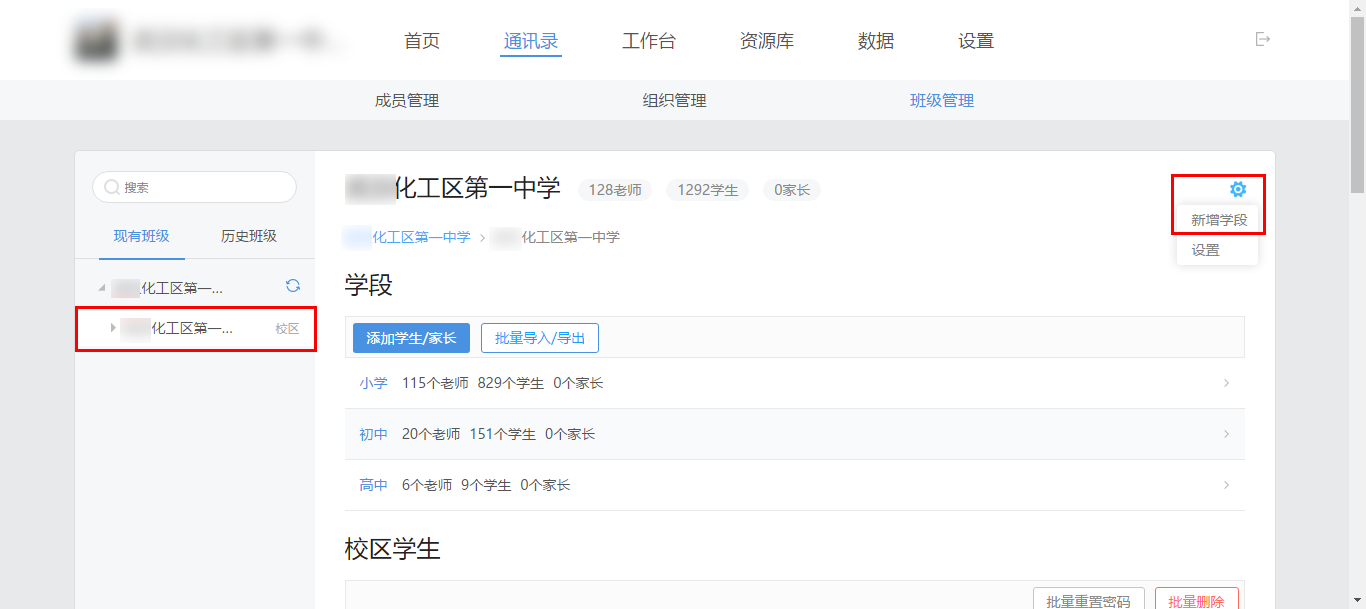Click the 批量重置密码 button

click(1088, 600)
